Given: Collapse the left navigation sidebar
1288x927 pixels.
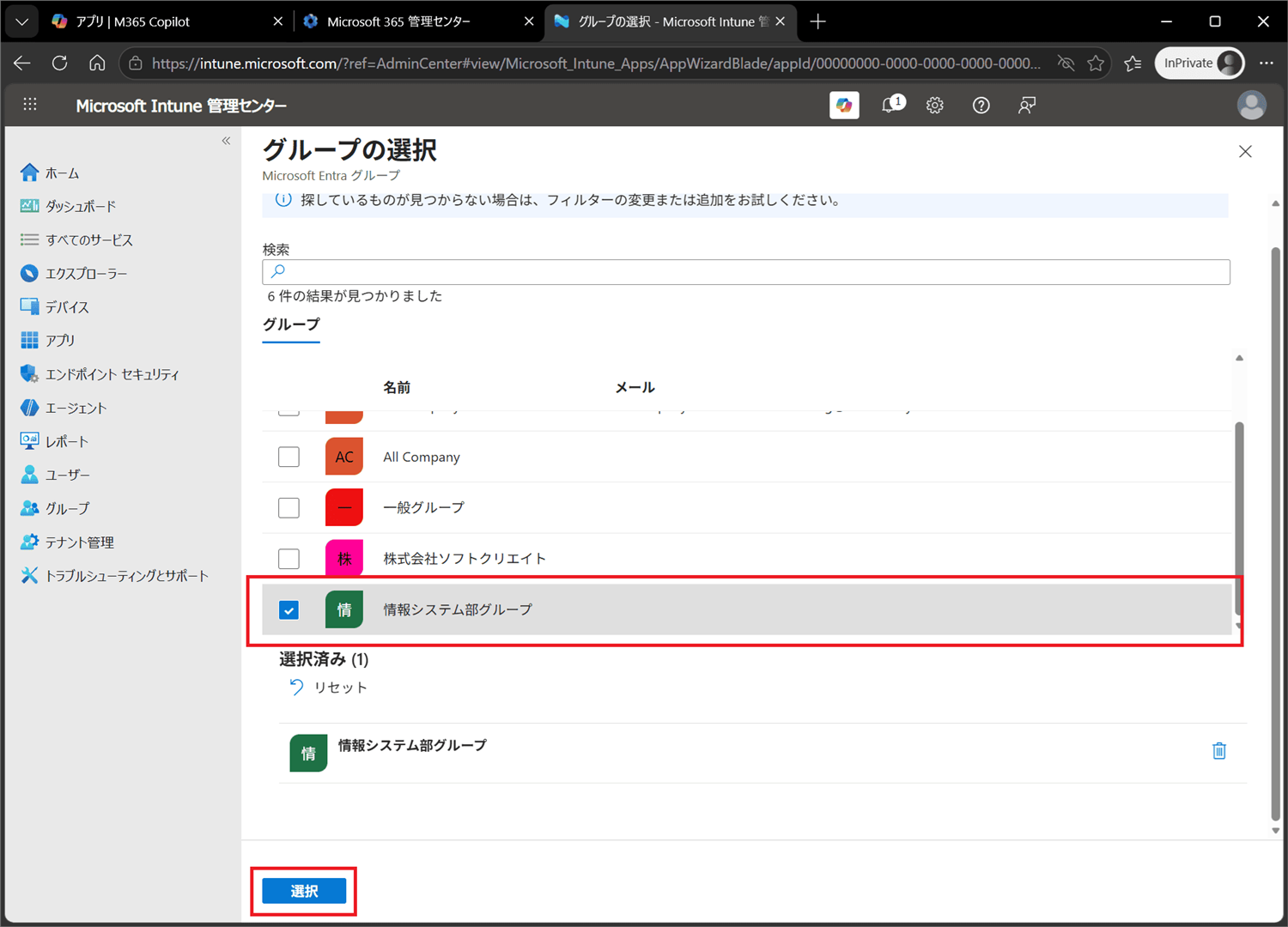Looking at the screenshot, I should 226,141.
